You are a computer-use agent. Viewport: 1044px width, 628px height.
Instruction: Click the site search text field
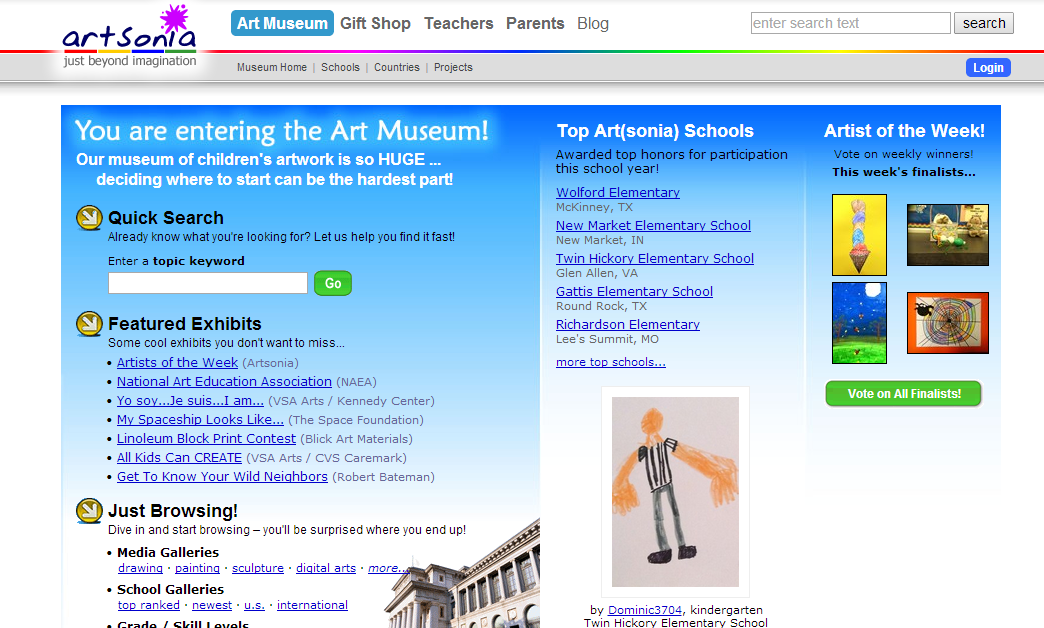point(851,23)
